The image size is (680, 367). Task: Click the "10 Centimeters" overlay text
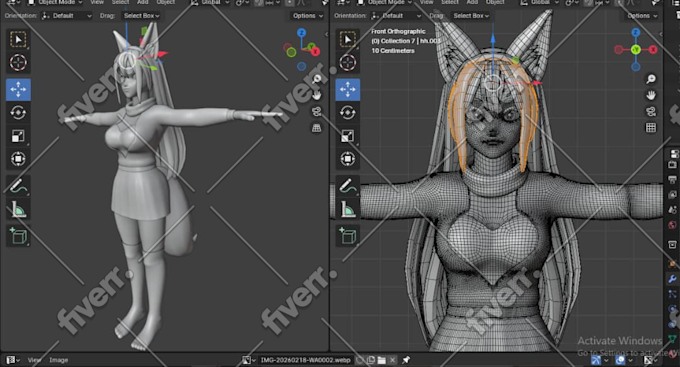(393, 50)
